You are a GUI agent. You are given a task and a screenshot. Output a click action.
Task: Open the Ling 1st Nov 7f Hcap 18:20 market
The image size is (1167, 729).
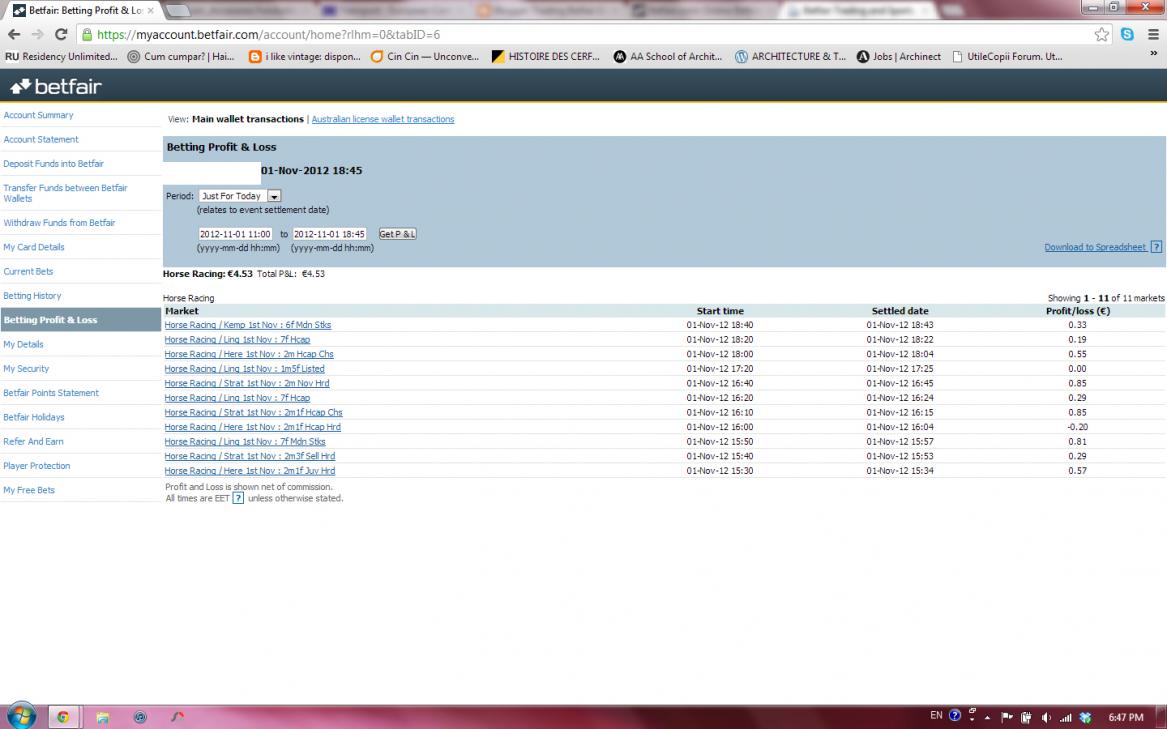[x=237, y=340]
